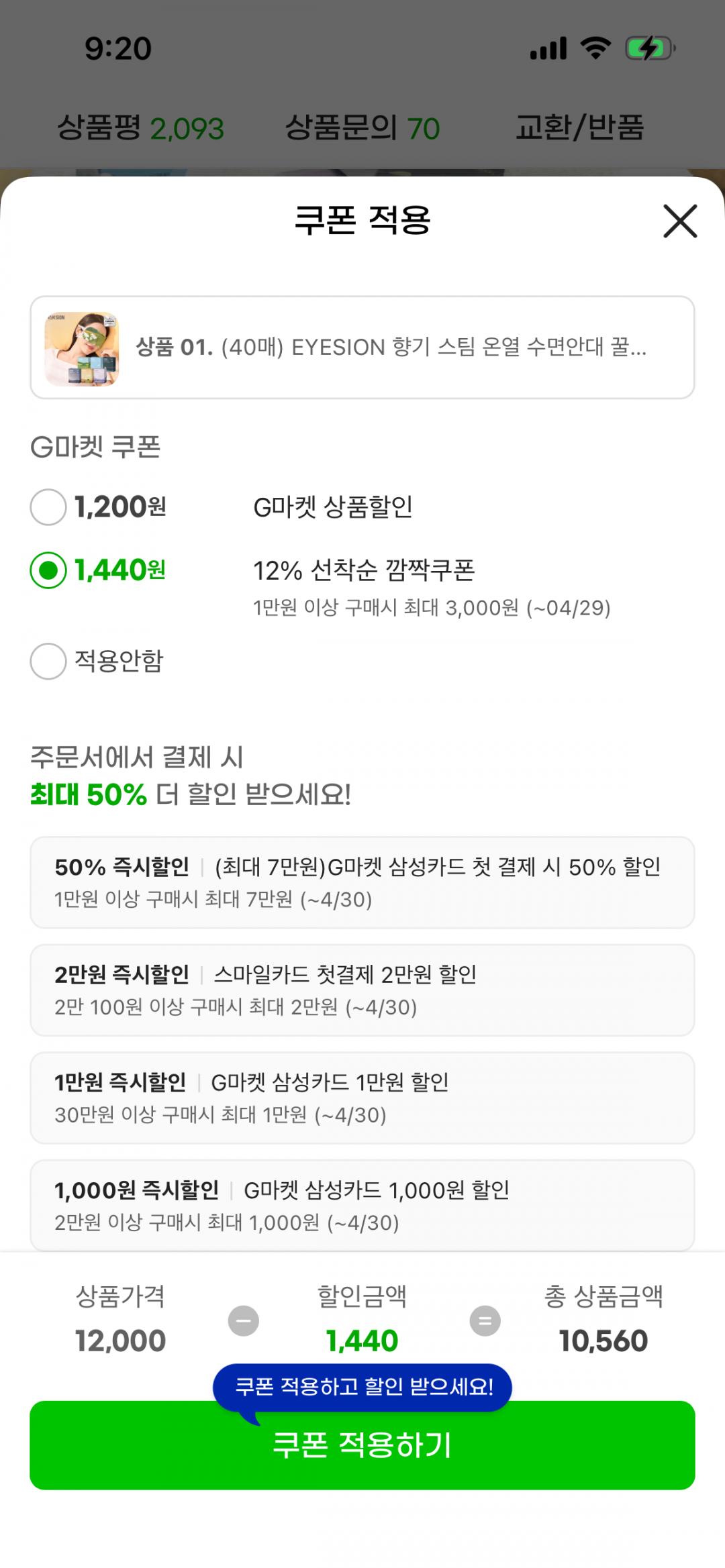Screen dimensions: 725x1568
Task: Tap the EYESION product thumbnail image
Action: point(82,348)
